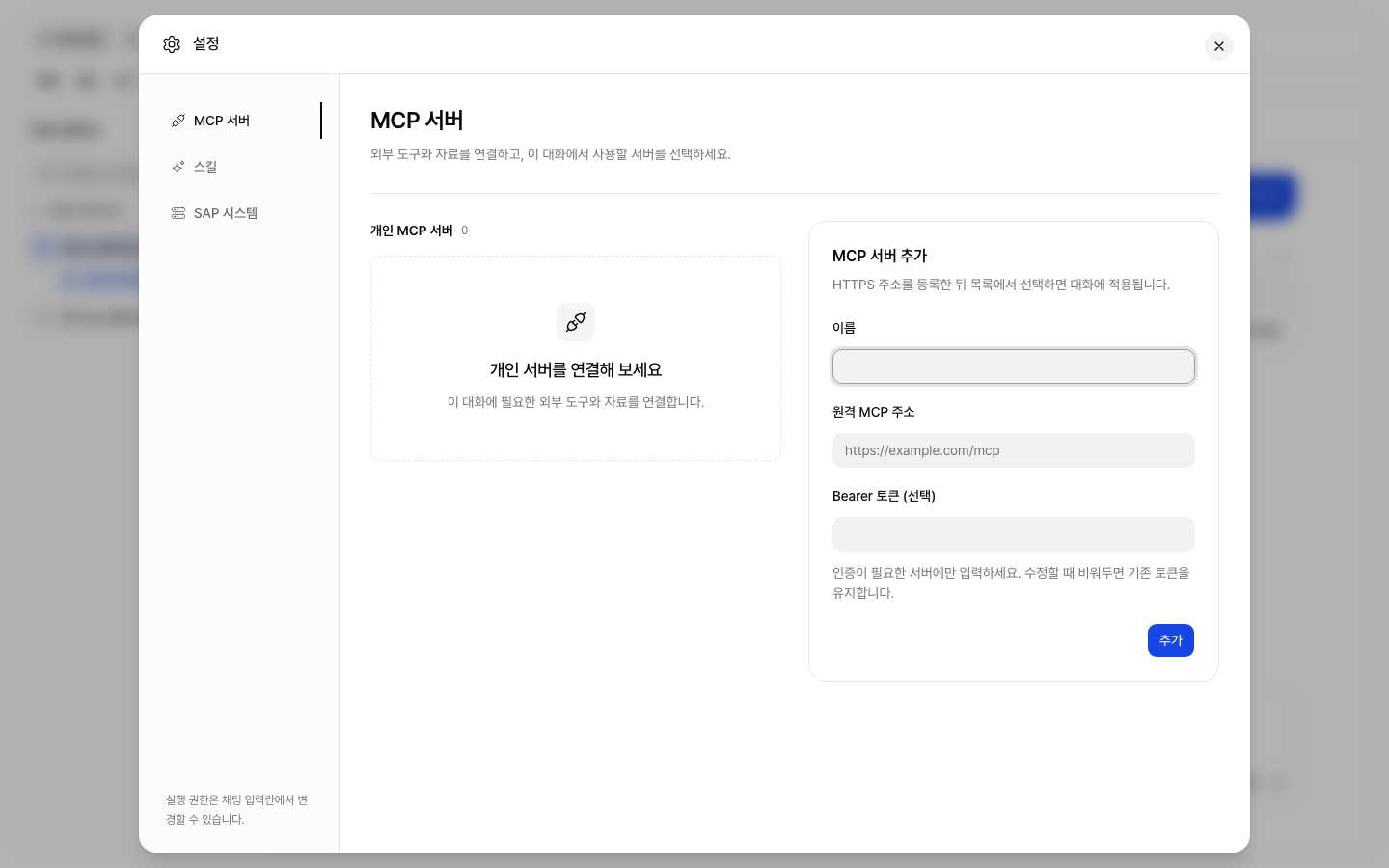Focus the 원격 MCP 주소 field
Image resolution: width=1389 pixels, height=868 pixels.
[1014, 450]
